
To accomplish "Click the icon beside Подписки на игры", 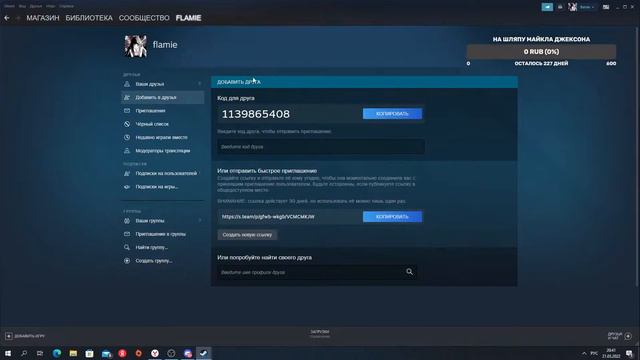I will coord(127,187).
